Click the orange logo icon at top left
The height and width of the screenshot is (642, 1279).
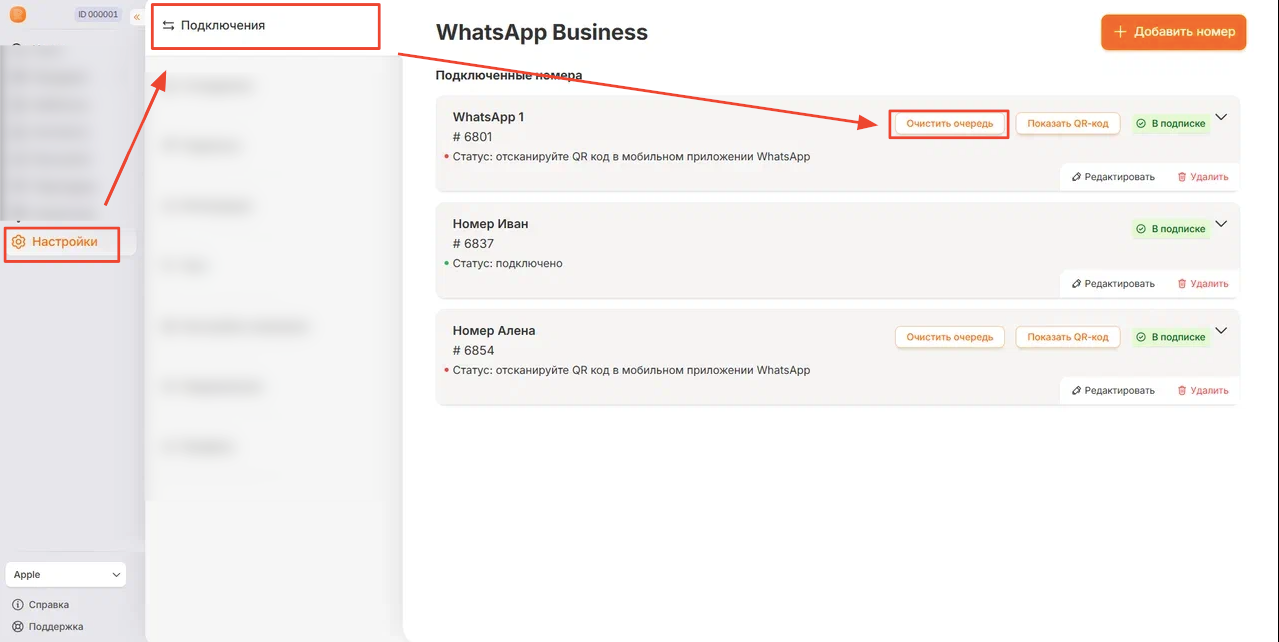pos(18,15)
